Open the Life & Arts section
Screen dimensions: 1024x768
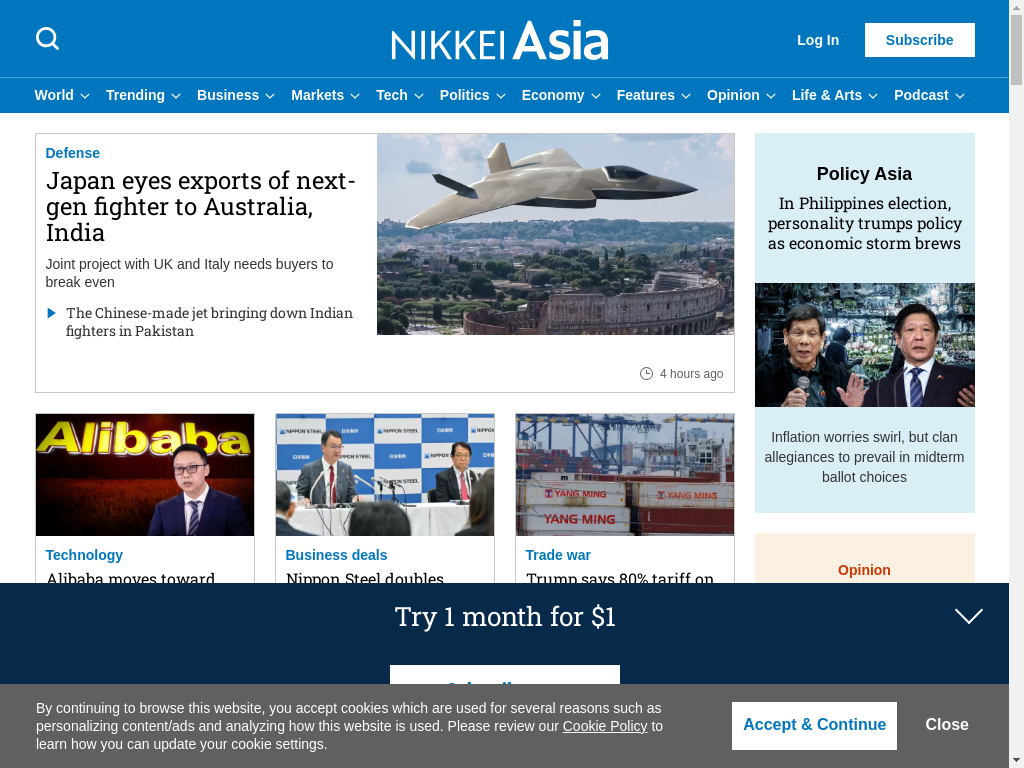point(827,95)
